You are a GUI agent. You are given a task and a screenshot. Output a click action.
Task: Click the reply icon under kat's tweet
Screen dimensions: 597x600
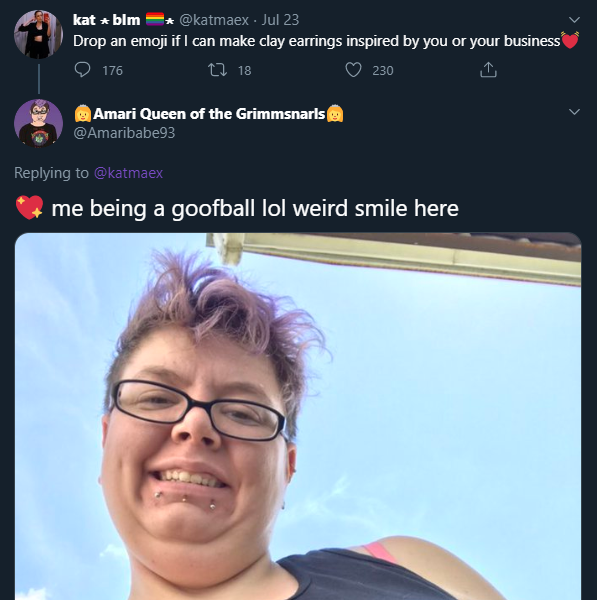click(x=82, y=70)
